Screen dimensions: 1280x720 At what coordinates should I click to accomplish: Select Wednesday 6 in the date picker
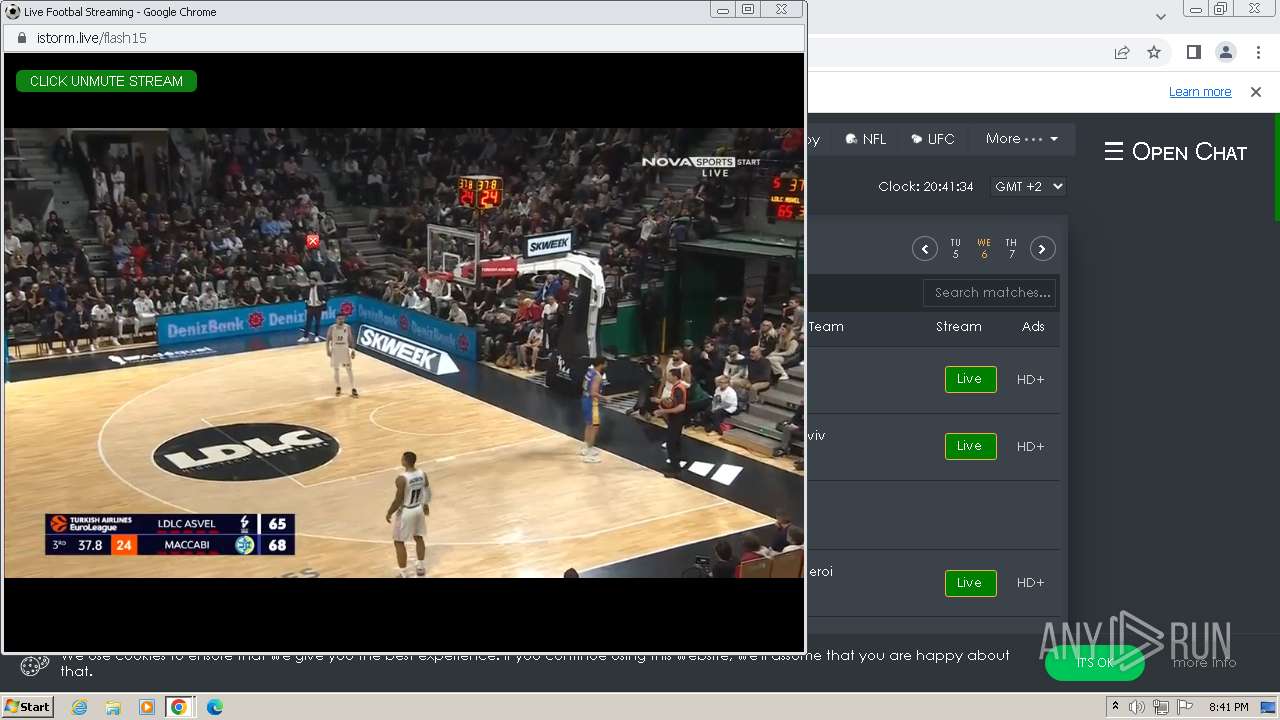984,249
